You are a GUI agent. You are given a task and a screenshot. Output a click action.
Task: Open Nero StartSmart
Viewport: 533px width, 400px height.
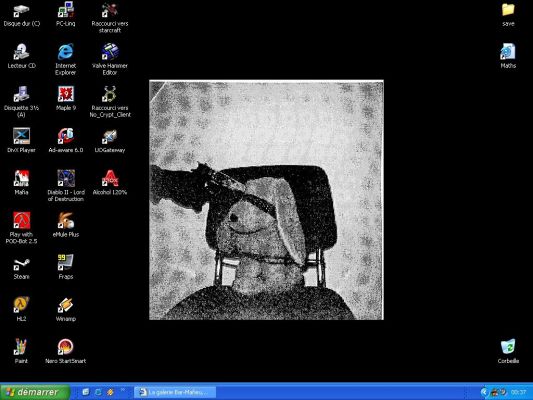point(66,351)
